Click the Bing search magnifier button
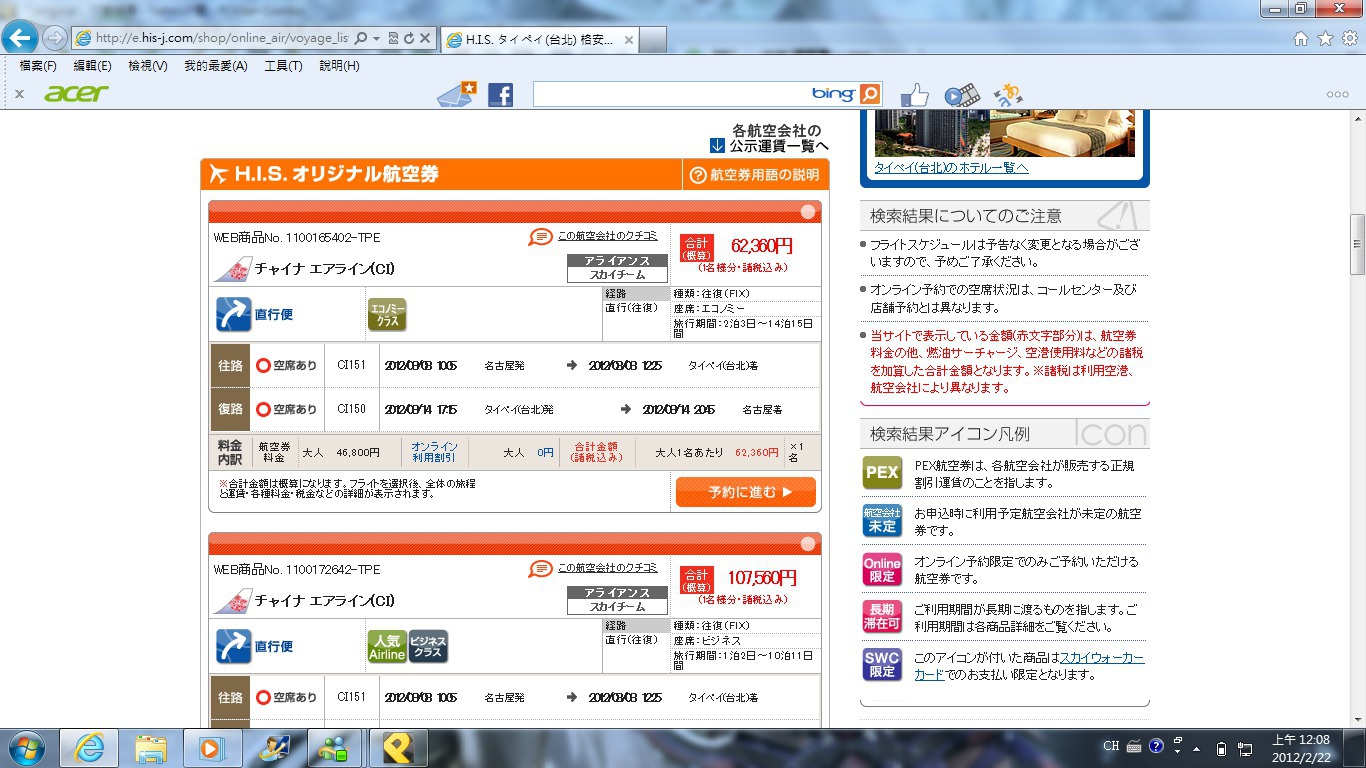 point(870,94)
